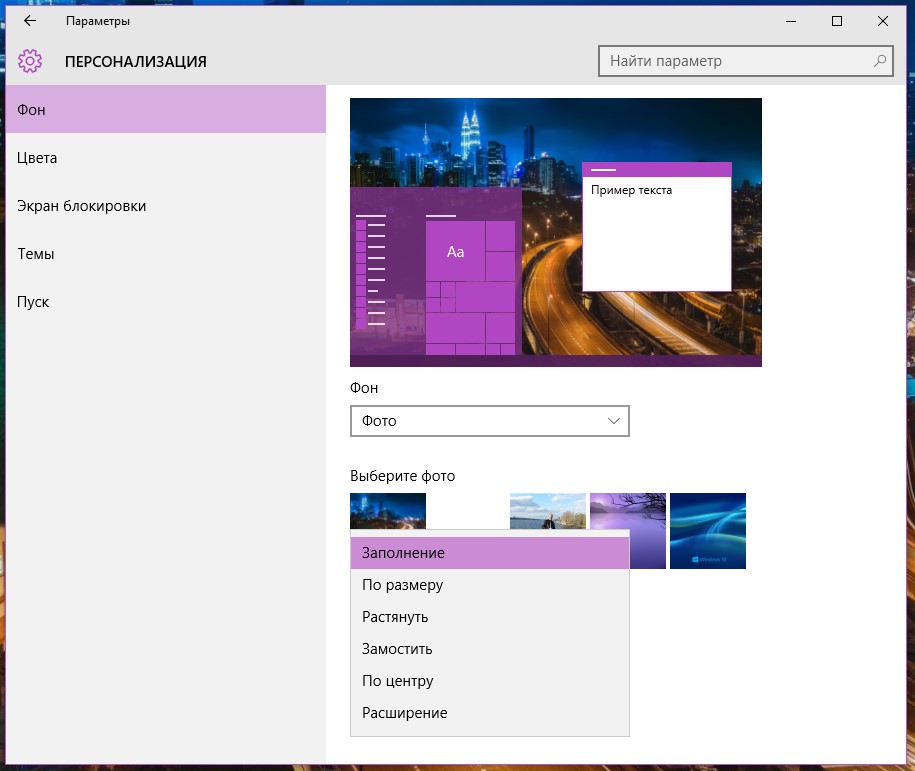The image size is (915, 771).
Task: Choose the 'Замостить' position option
Action: [x=489, y=649]
